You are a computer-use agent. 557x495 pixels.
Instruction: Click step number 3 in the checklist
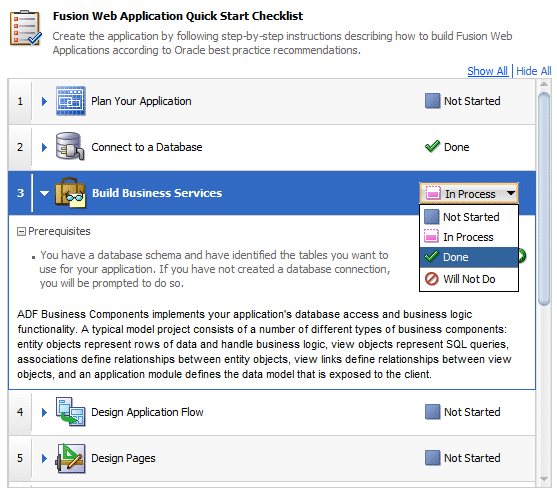pyautogui.click(x=20, y=193)
